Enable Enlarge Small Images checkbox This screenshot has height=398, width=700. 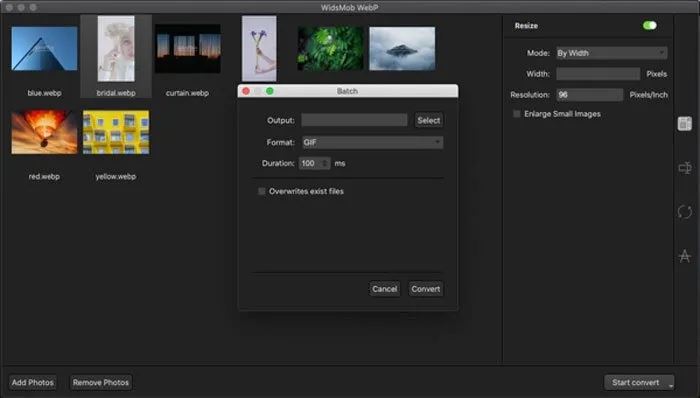point(517,114)
